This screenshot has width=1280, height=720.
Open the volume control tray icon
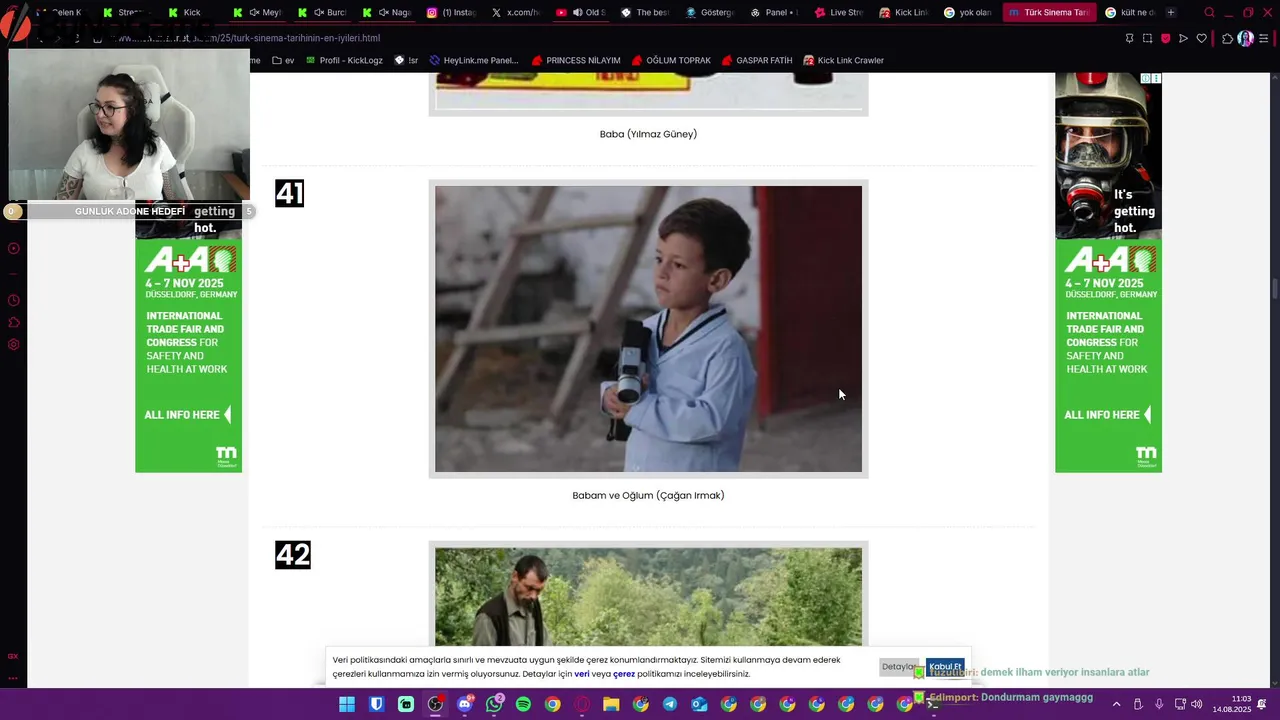click(x=1197, y=705)
